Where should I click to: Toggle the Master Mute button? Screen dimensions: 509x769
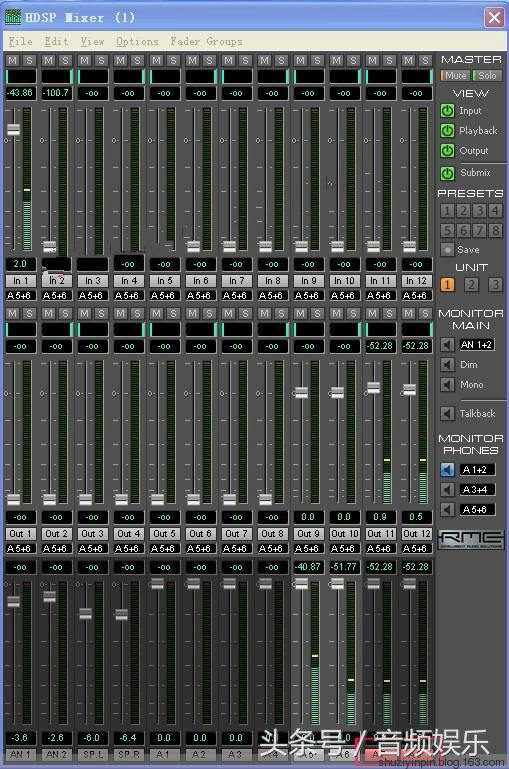point(455,76)
